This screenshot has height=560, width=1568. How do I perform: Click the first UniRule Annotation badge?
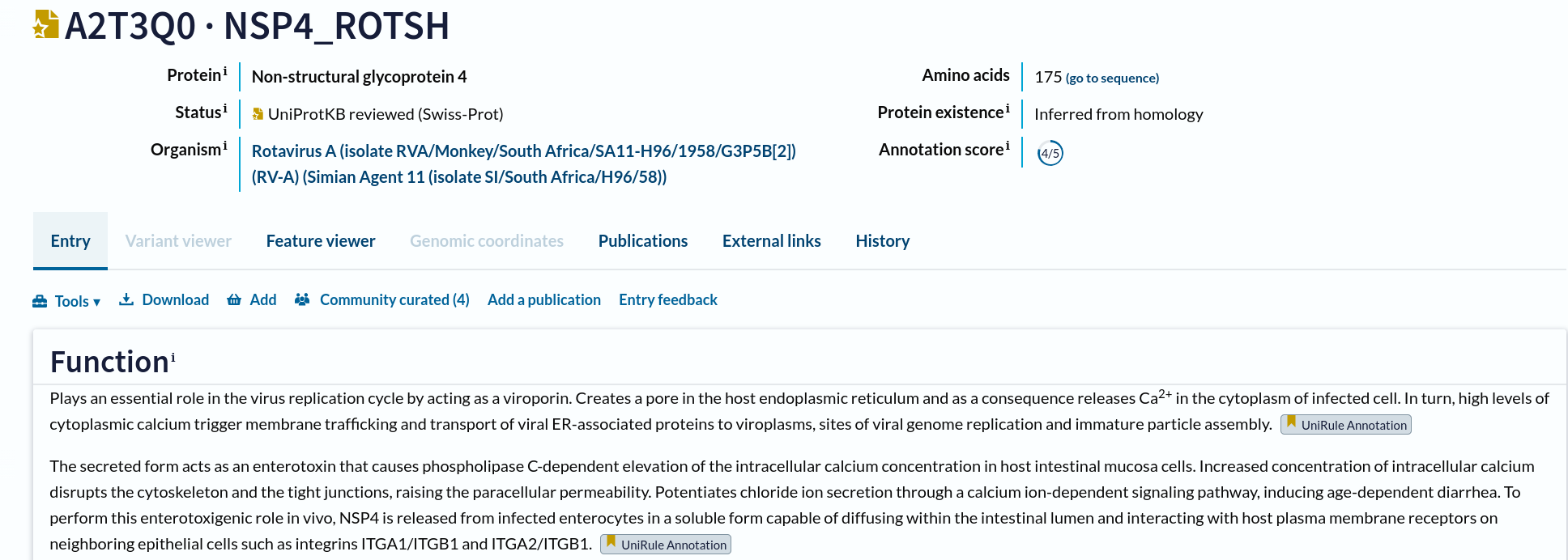coord(1345,425)
